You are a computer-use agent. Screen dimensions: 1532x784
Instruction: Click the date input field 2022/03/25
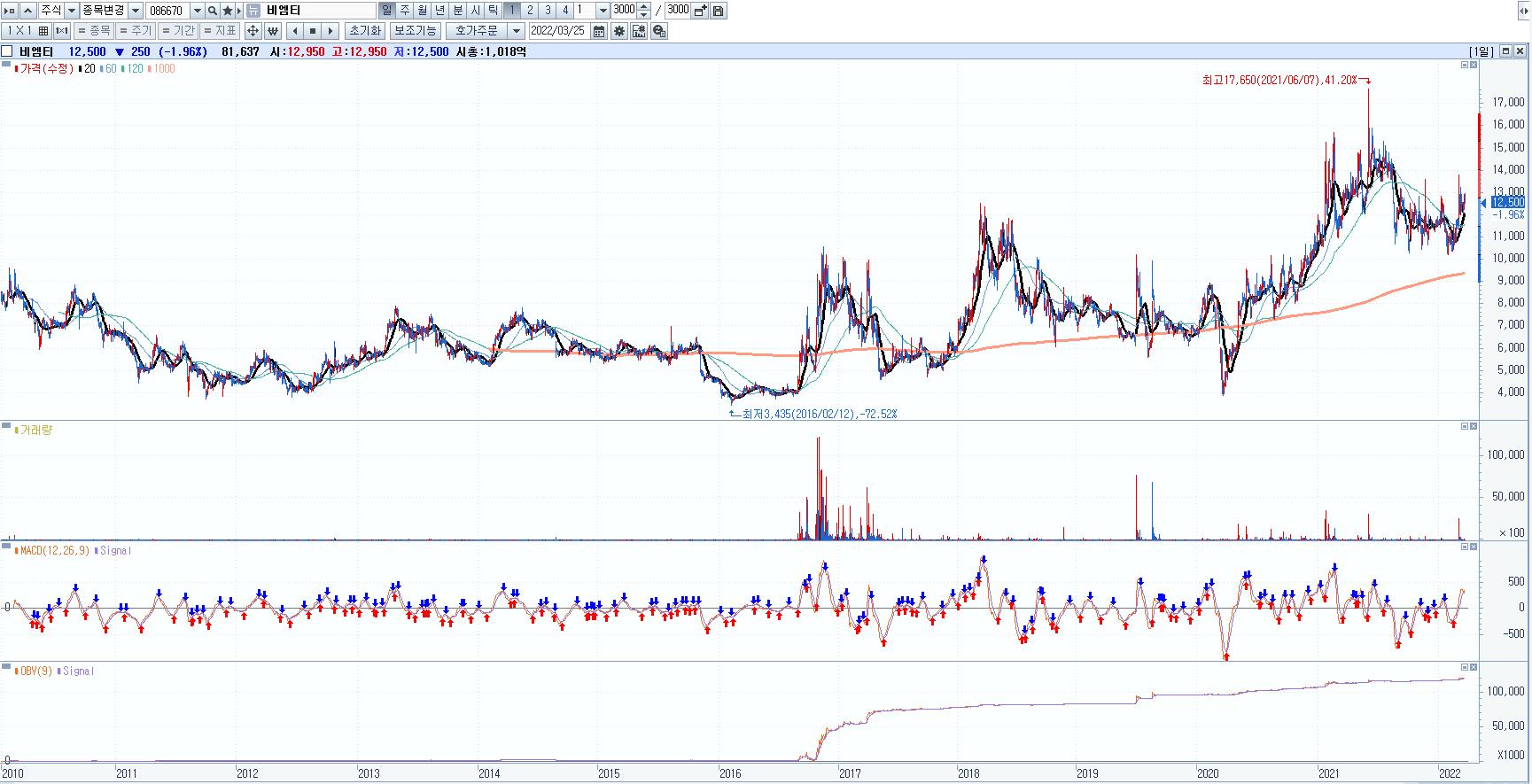(558, 31)
